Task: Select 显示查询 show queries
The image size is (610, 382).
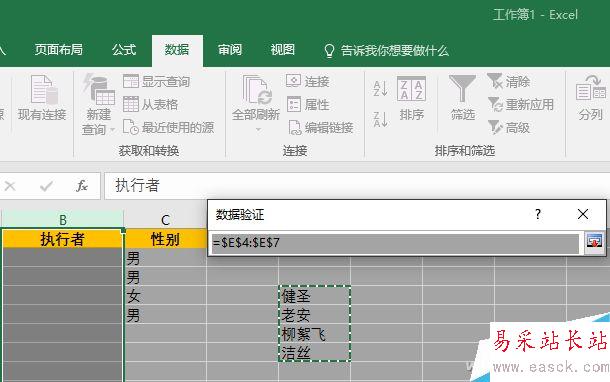Action: click(156, 82)
